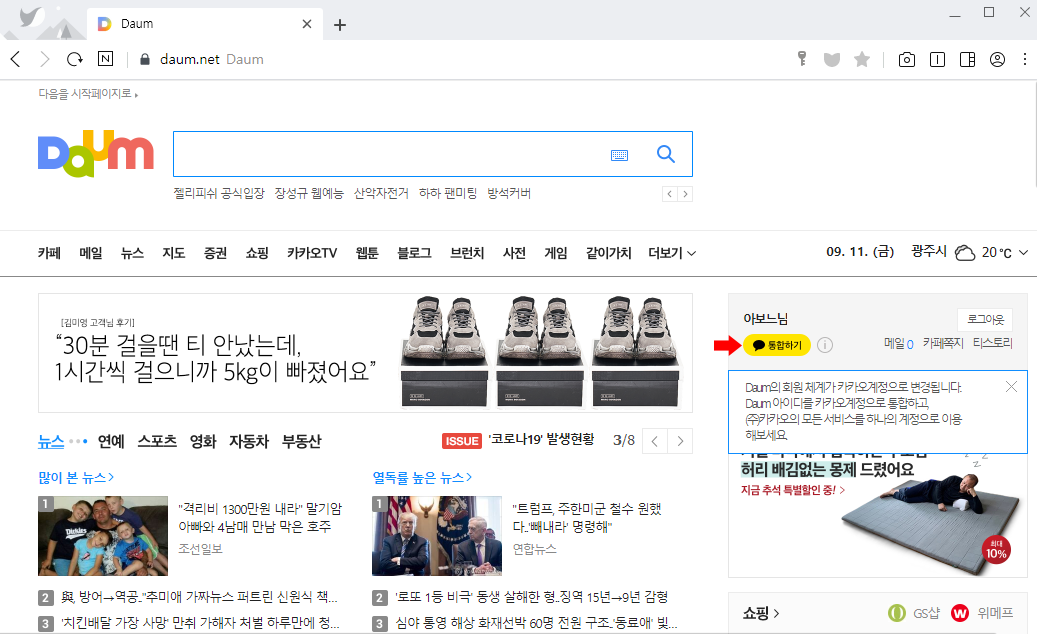Screen dimensions: 1037x634
Task: Click the Daum logo
Action: [96, 154]
